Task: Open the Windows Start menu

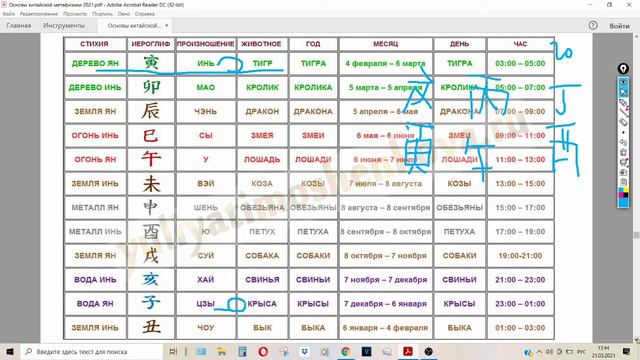Action: [10, 351]
